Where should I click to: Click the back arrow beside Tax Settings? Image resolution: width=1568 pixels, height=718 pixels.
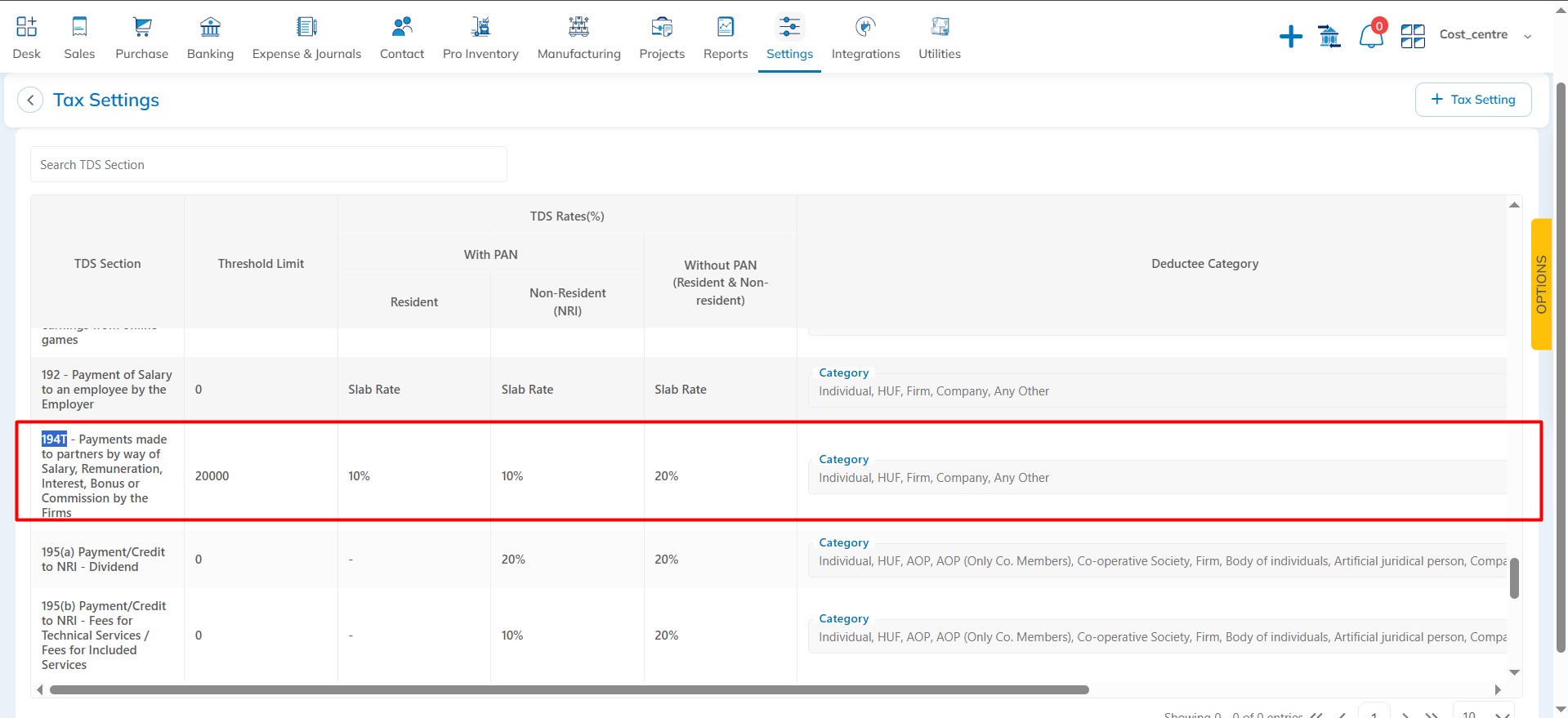(30, 100)
